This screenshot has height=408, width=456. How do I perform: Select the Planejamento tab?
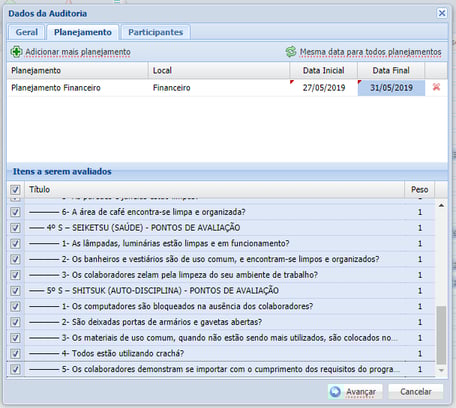83,32
